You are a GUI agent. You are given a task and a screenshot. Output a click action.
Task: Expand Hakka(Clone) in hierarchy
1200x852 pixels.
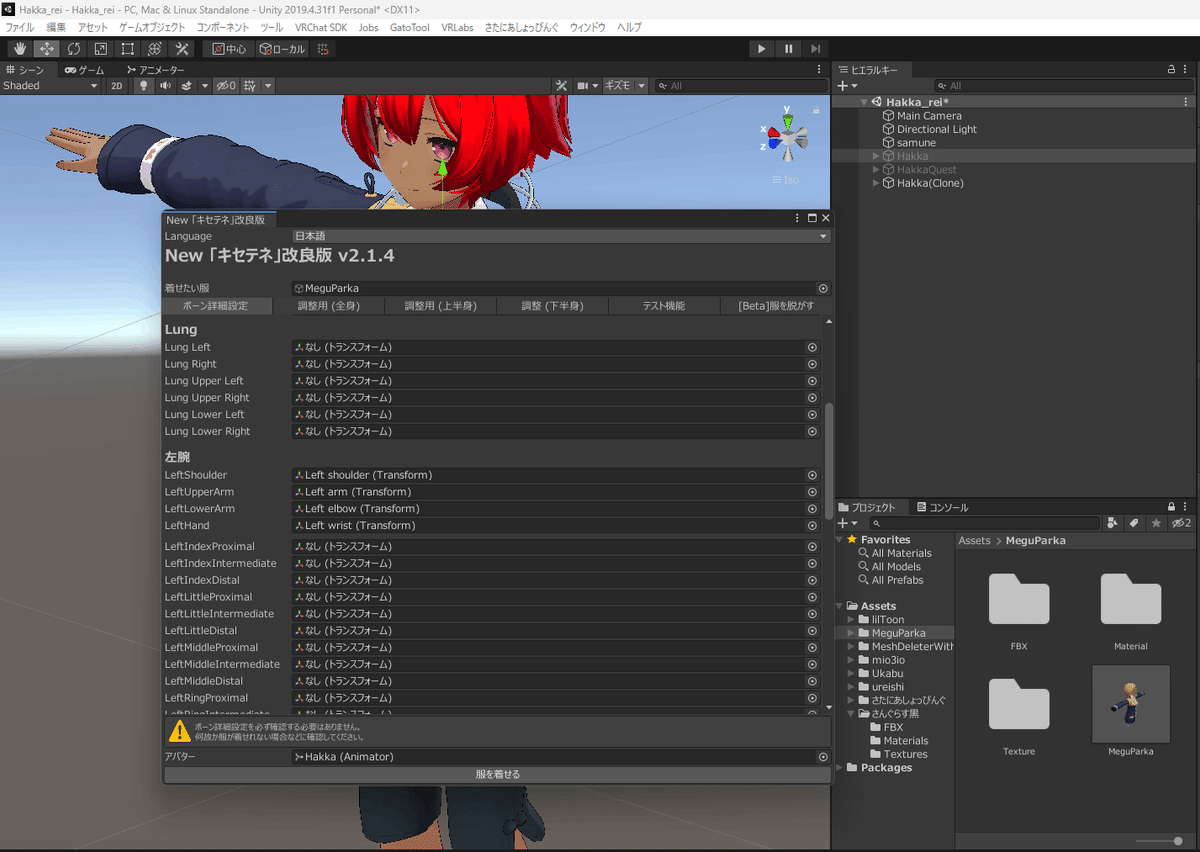[876, 183]
